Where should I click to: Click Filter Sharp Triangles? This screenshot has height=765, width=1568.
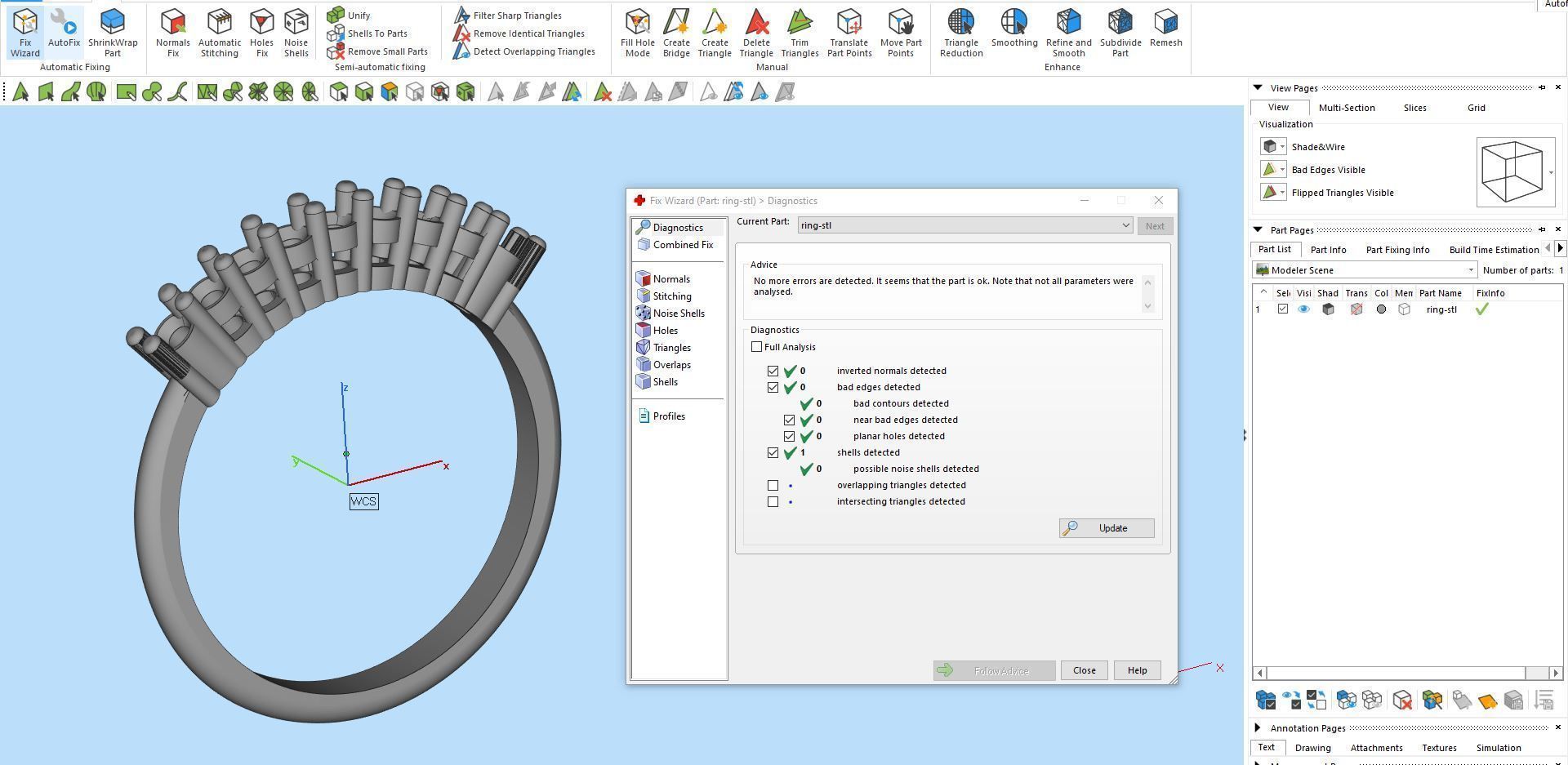pos(508,16)
